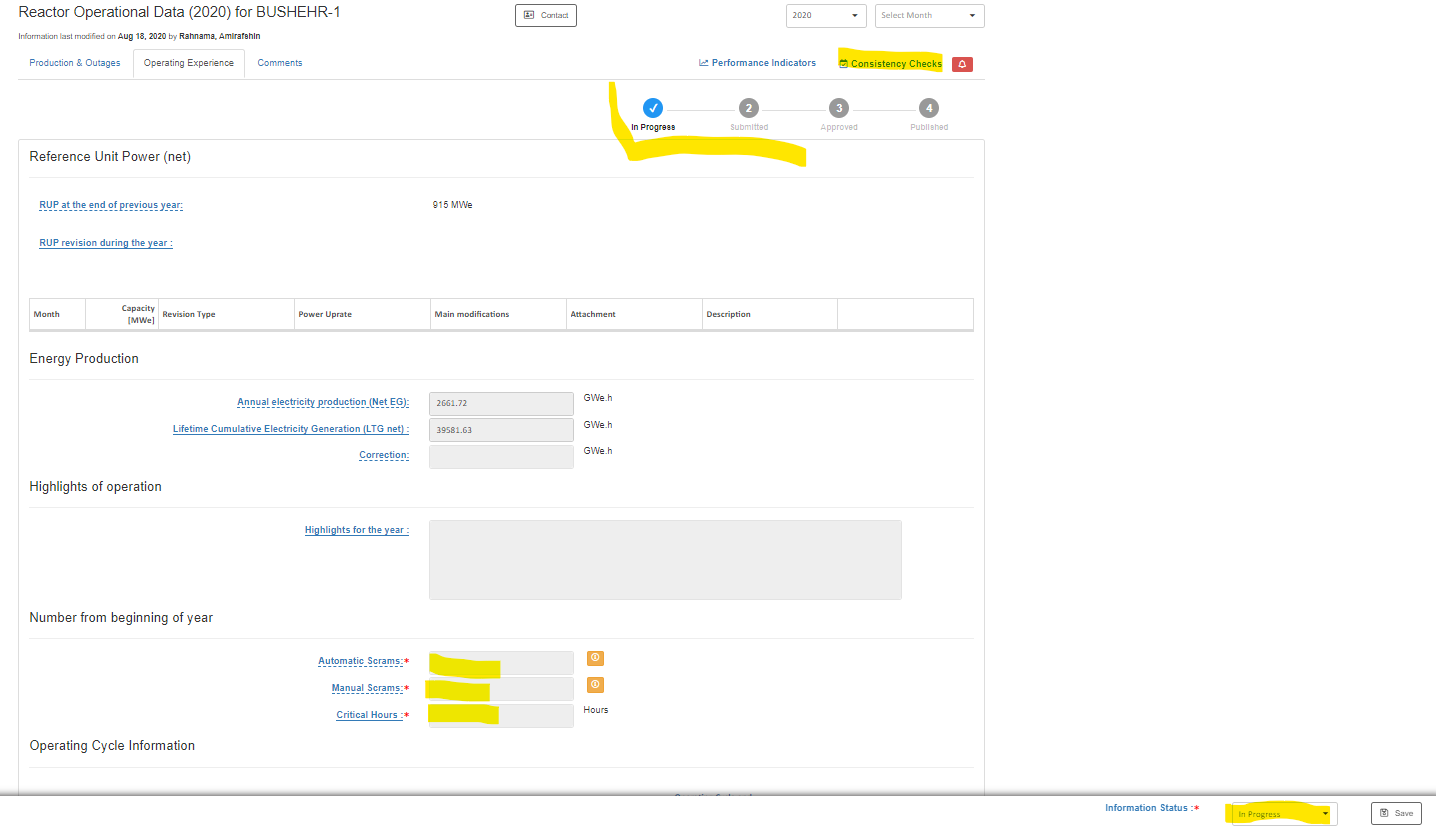Viewport: 1436px width, 830px height.
Task: Click the Attachment column header
Action: tap(634, 314)
